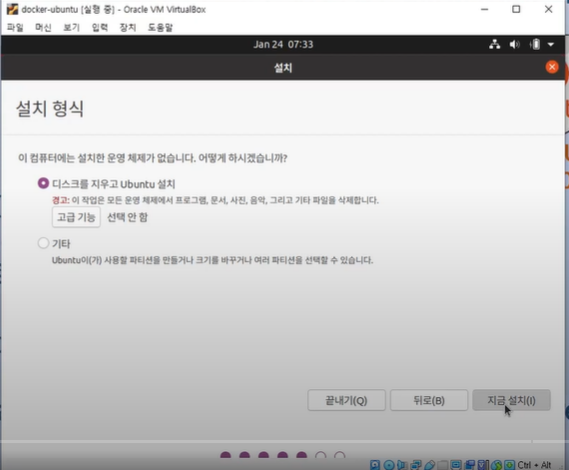Click the '선택 안 함' status text

[127, 217]
